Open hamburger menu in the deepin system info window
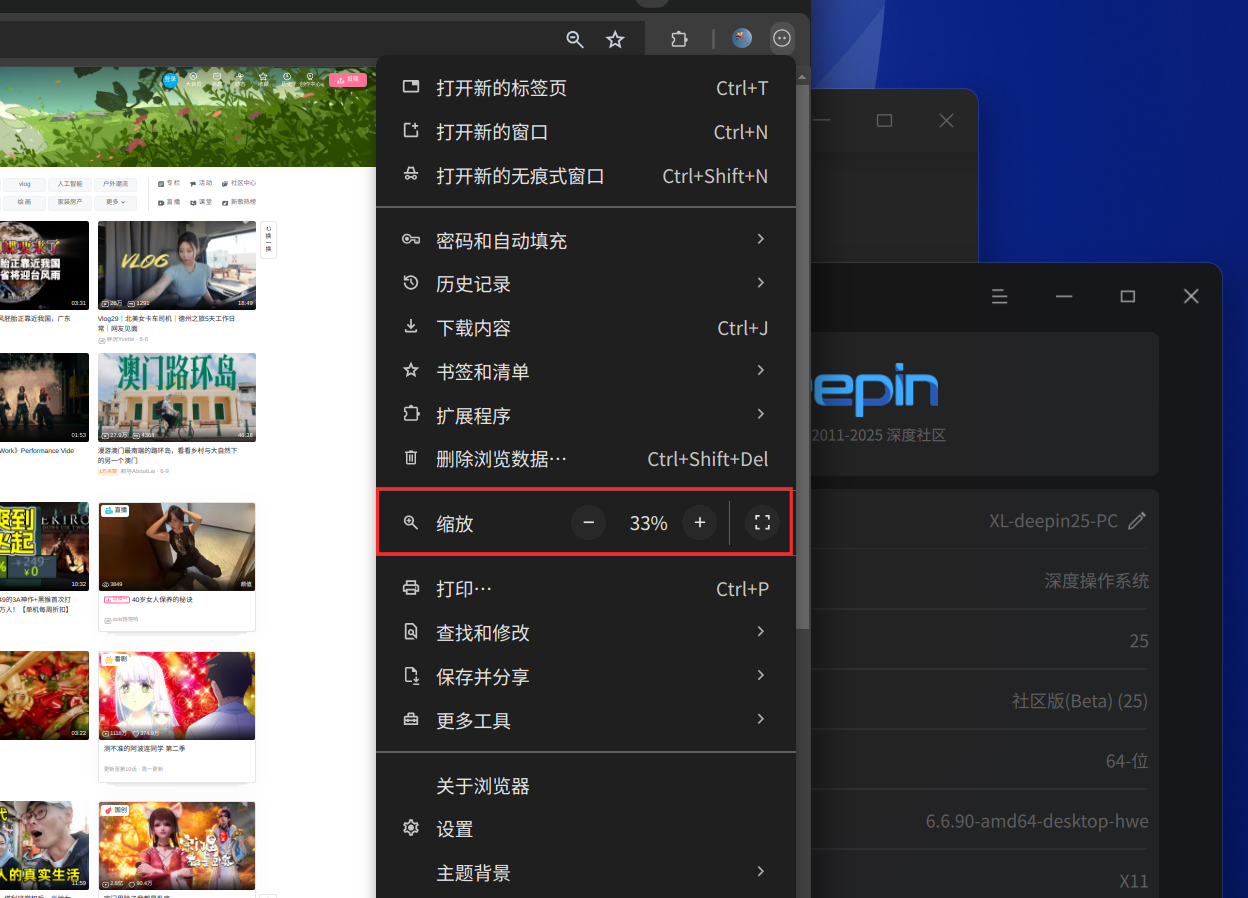 coord(999,297)
